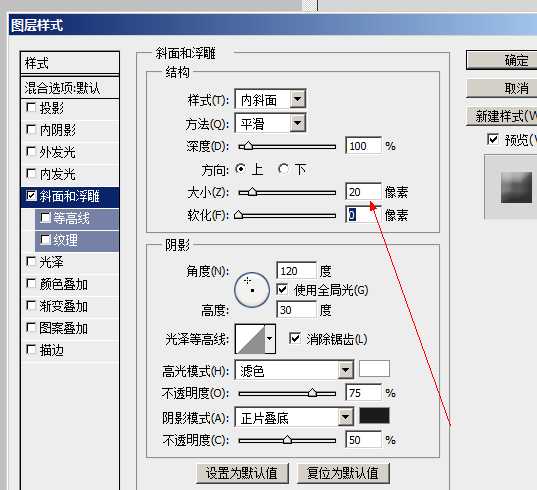Uncheck 使用全局光 global light
The height and width of the screenshot is (490, 537).
tap(282, 290)
